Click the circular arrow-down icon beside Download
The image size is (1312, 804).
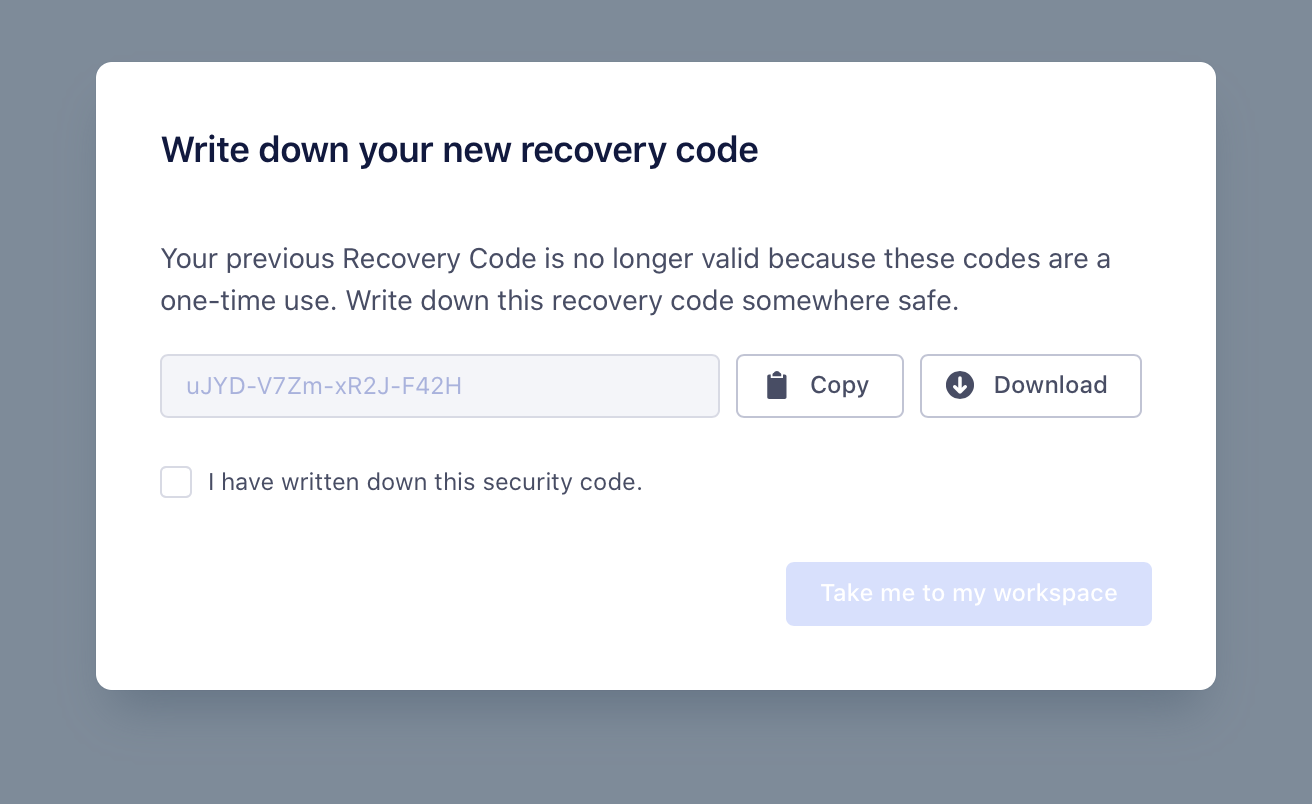pyautogui.click(x=960, y=385)
